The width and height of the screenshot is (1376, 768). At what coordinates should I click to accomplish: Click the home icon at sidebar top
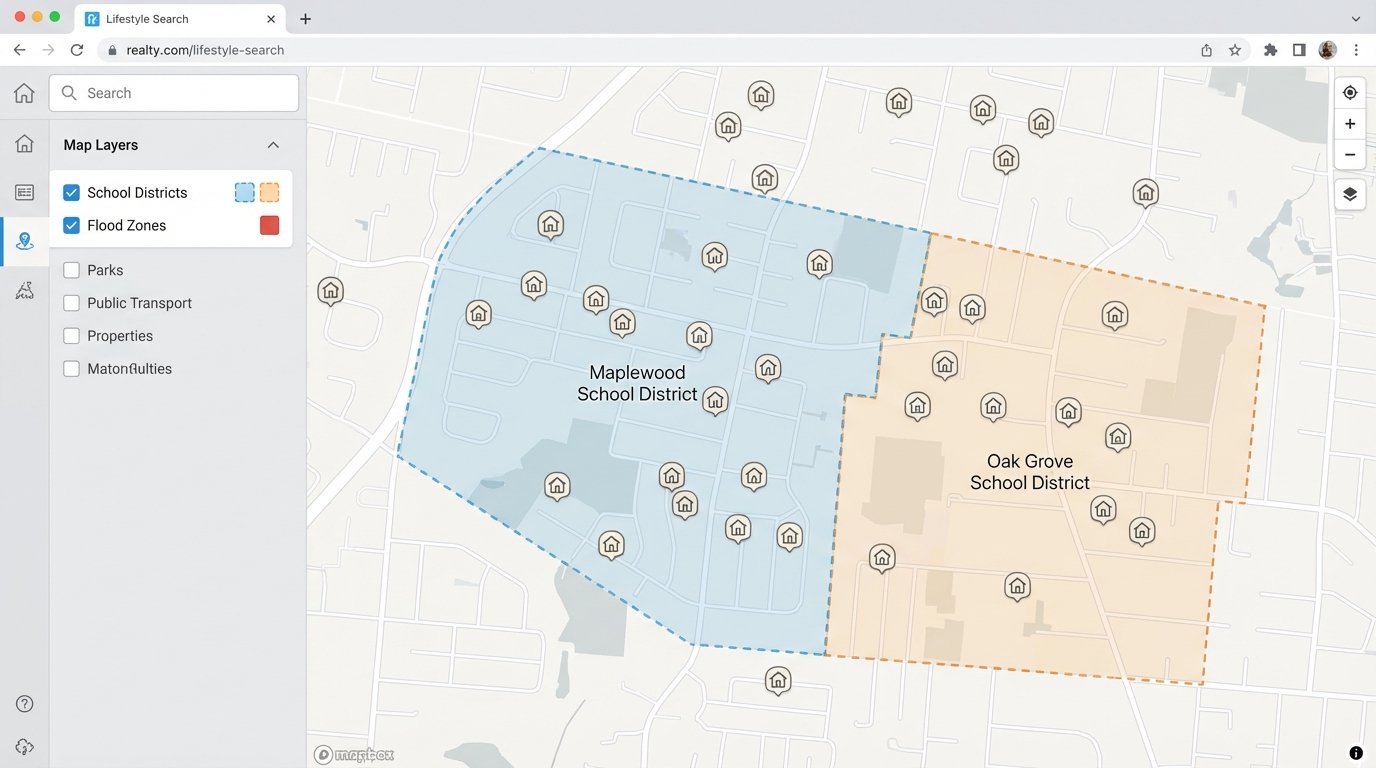[24, 92]
